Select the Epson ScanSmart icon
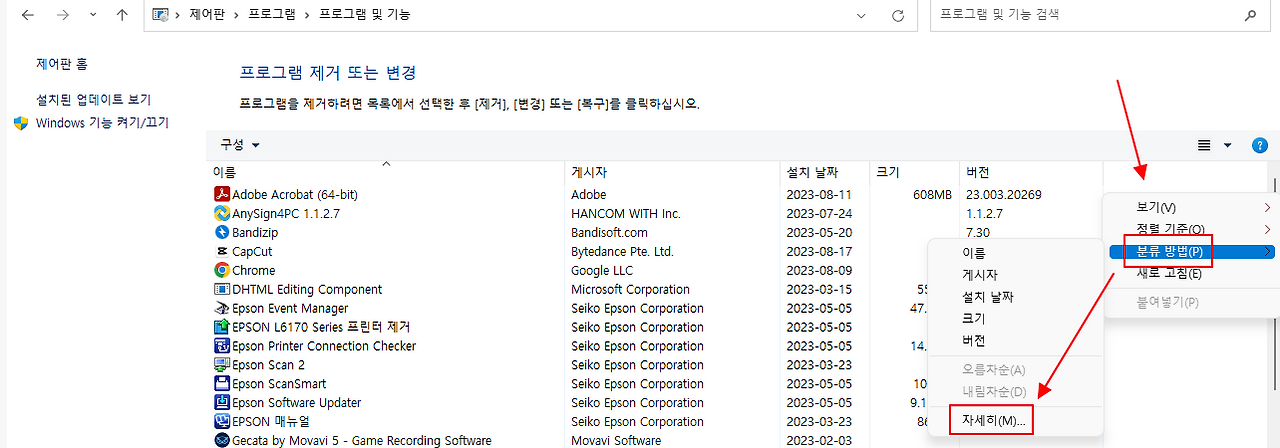Viewport: 1280px width, 448px height. click(x=222, y=384)
